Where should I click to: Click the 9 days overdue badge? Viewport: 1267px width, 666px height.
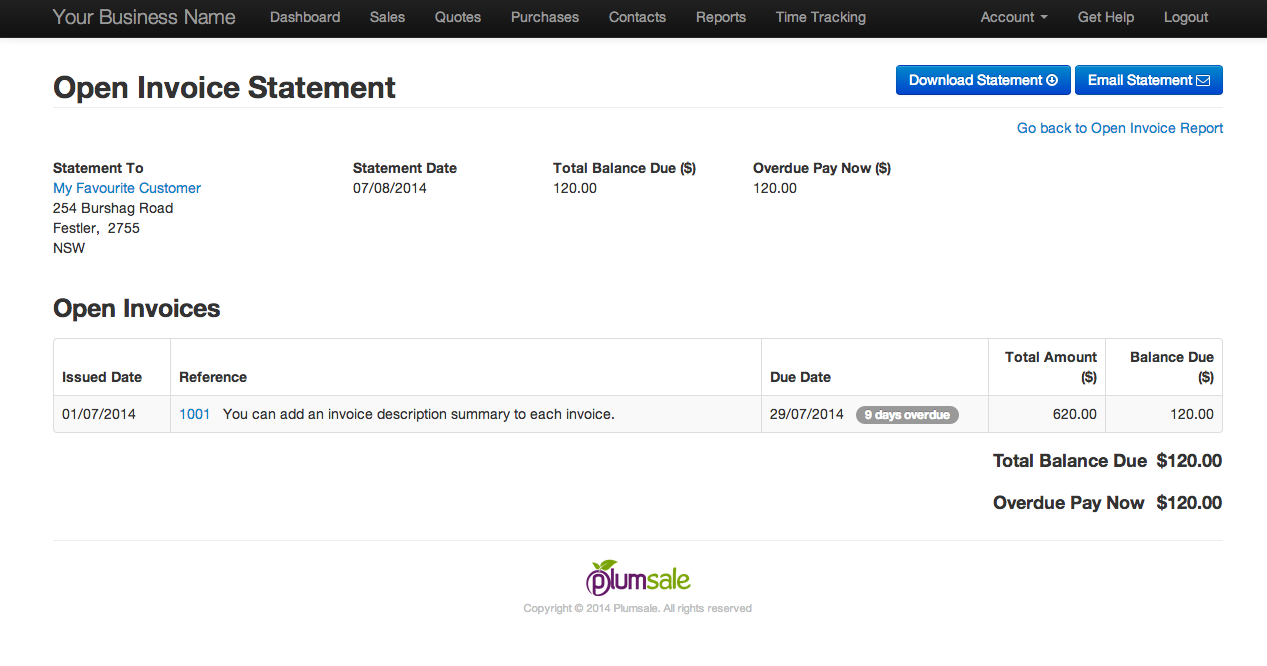coord(907,414)
